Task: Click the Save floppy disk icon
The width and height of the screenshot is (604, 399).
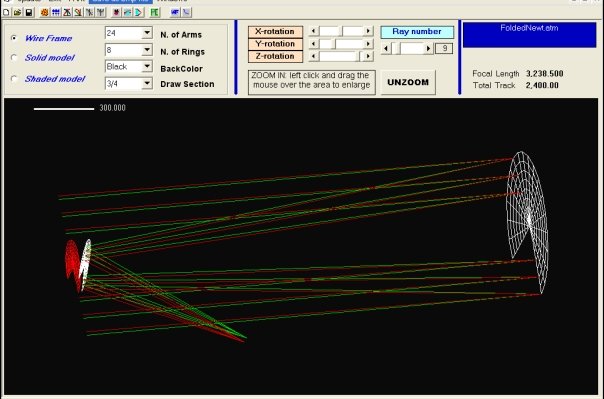Action: [x=29, y=12]
